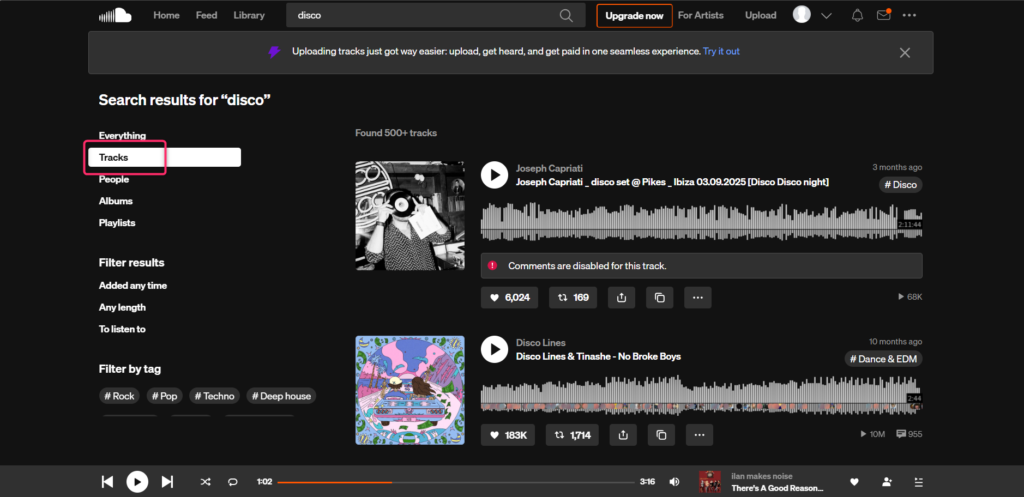Share the Joseph Capriati track
Image resolution: width=1024 pixels, height=497 pixels.
pos(622,297)
